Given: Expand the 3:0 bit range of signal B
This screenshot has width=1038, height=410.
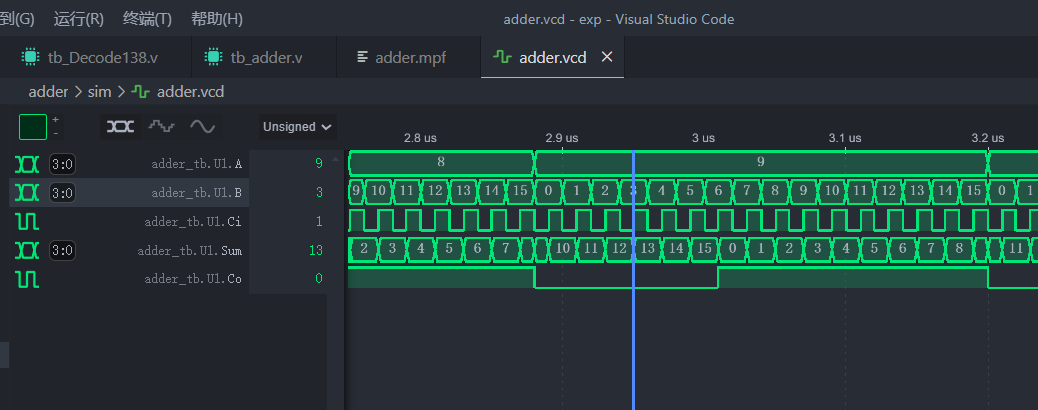Looking at the screenshot, I should 62,192.
